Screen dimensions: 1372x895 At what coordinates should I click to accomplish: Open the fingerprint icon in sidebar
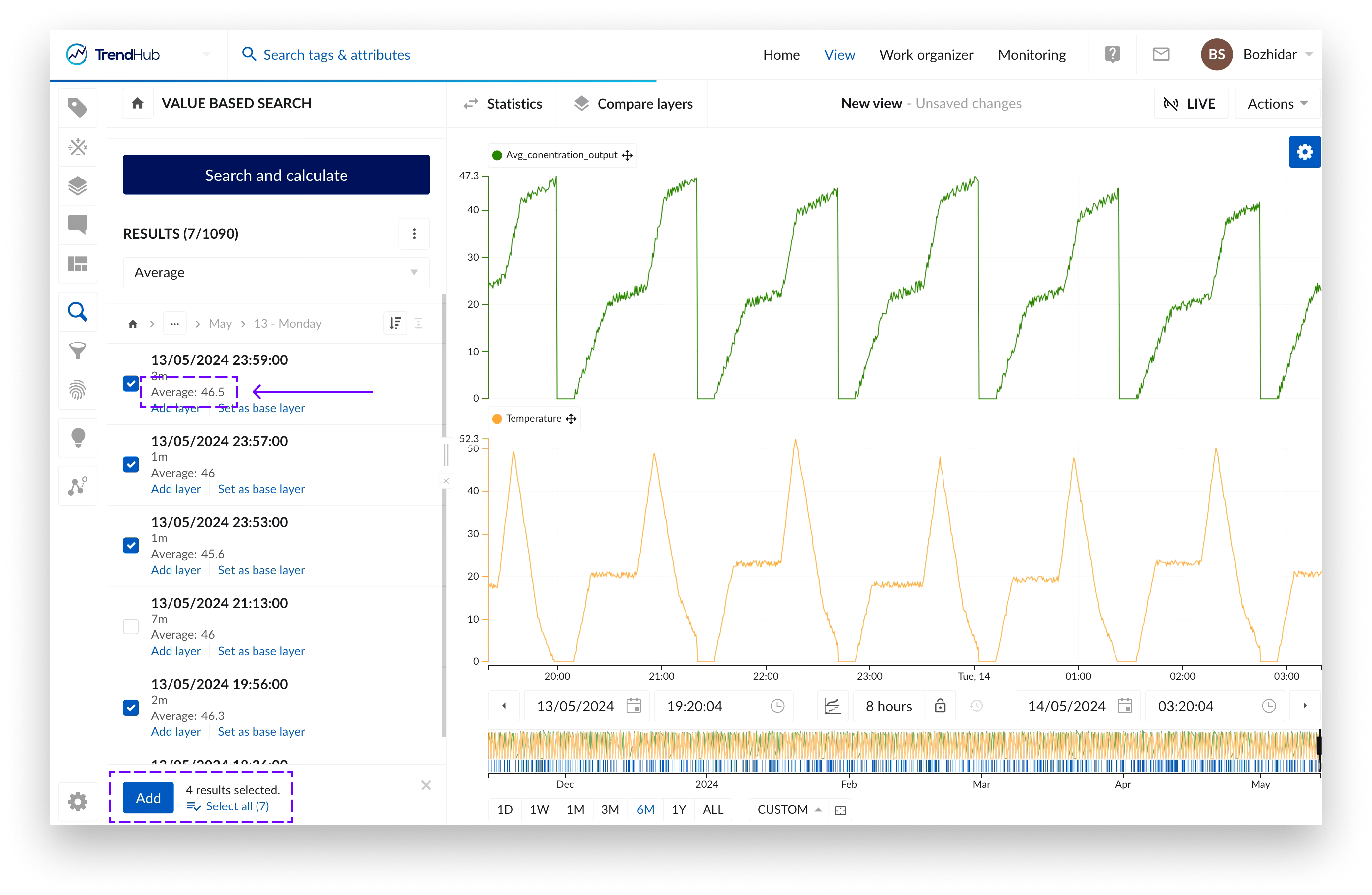click(77, 390)
